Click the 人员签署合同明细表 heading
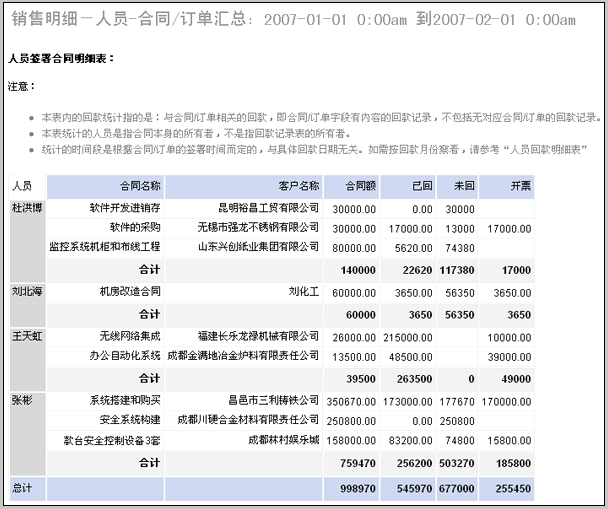Viewport: 608px width, 509px height. [x=60, y=59]
